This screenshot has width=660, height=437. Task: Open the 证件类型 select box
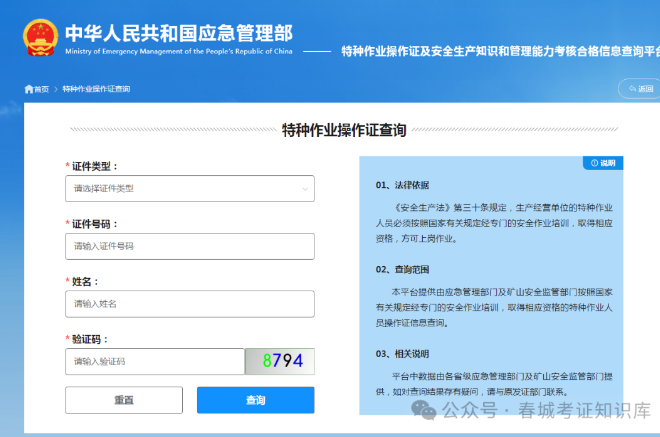pos(189,188)
